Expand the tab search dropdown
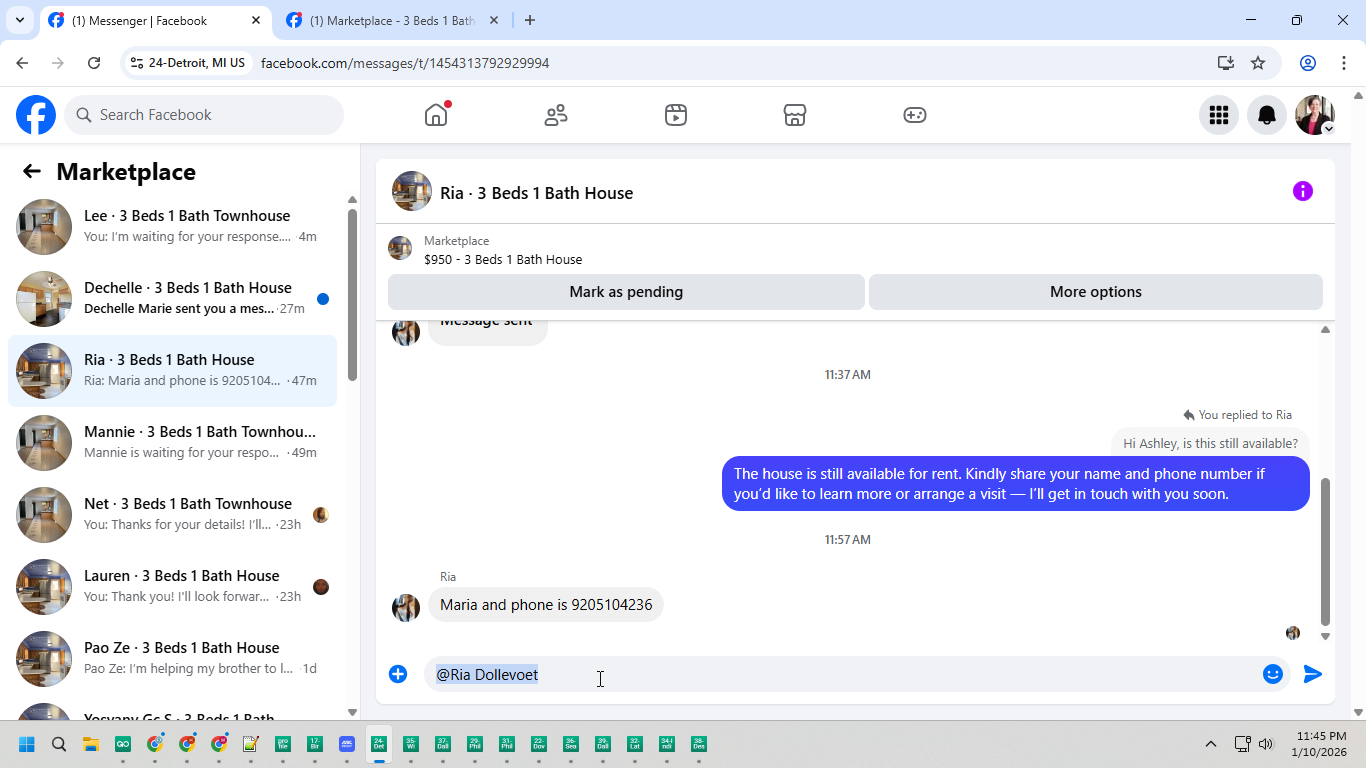This screenshot has width=1366, height=768. tap(20, 20)
